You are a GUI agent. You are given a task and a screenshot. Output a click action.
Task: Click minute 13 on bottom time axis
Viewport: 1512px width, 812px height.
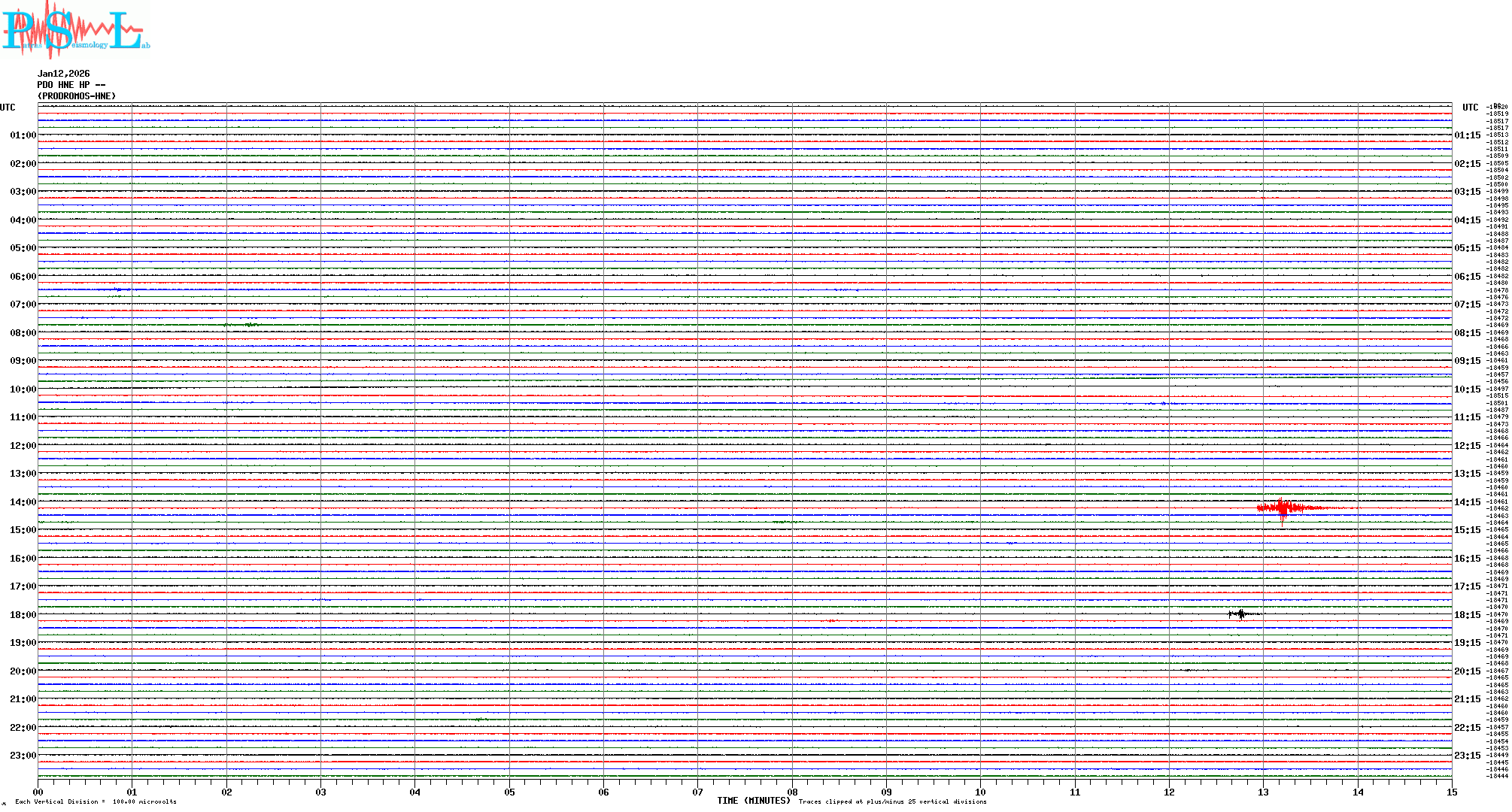[1263, 792]
